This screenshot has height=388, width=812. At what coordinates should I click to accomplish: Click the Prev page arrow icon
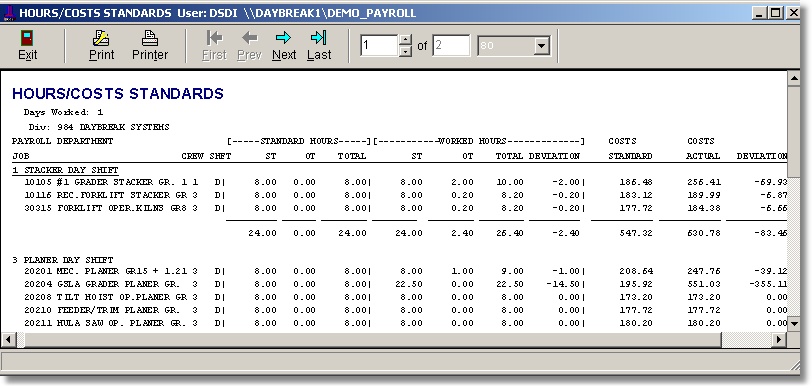250,37
